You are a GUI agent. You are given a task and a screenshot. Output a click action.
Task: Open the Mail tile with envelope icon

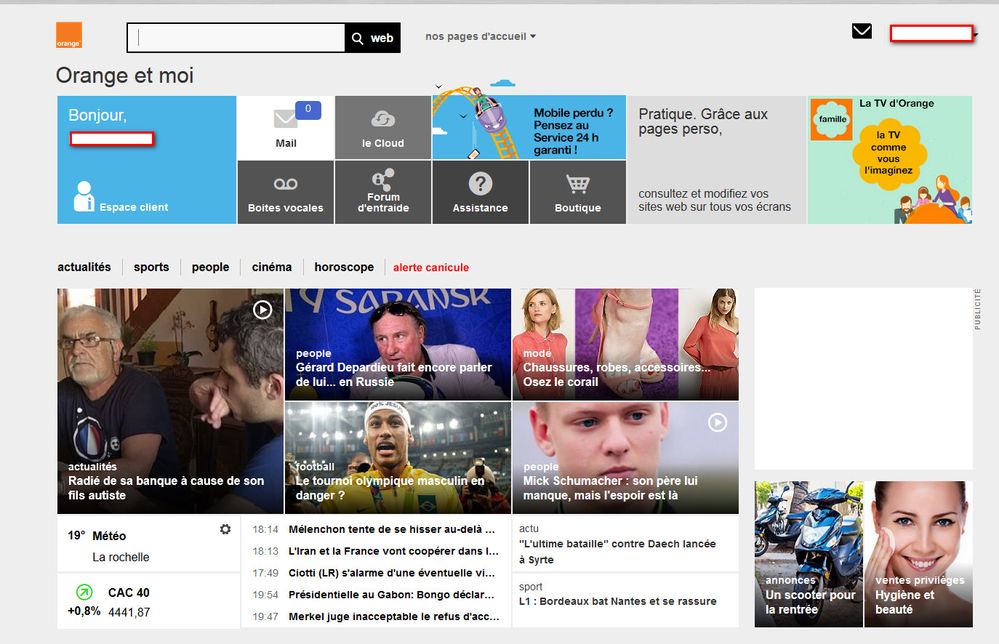pyautogui.click(x=286, y=127)
